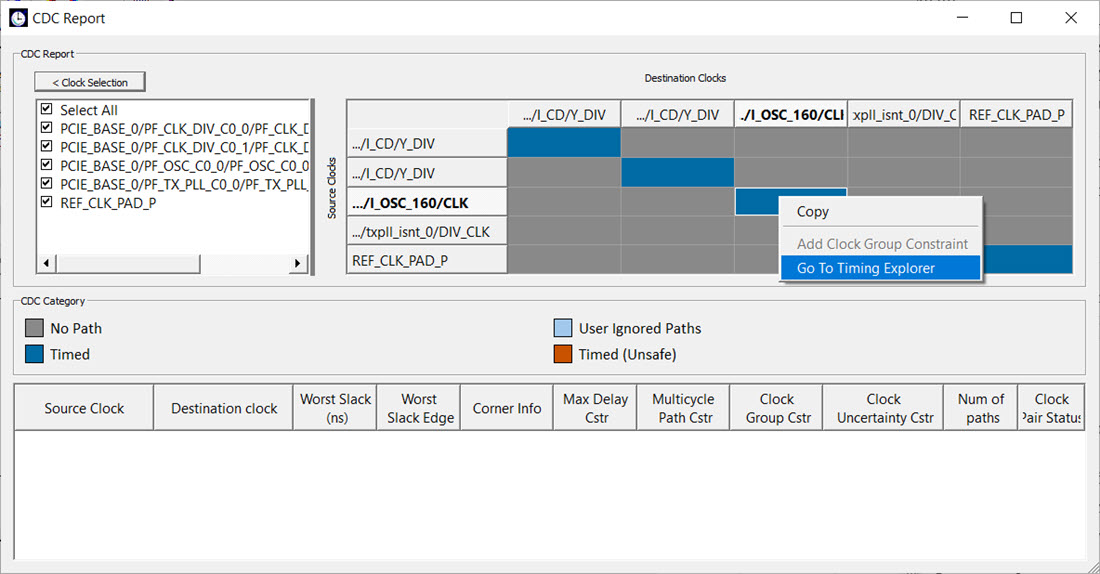Toggle the PF_OSC_C0_0 clock checkbox
This screenshot has width=1100, height=574.
tap(46, 165)
